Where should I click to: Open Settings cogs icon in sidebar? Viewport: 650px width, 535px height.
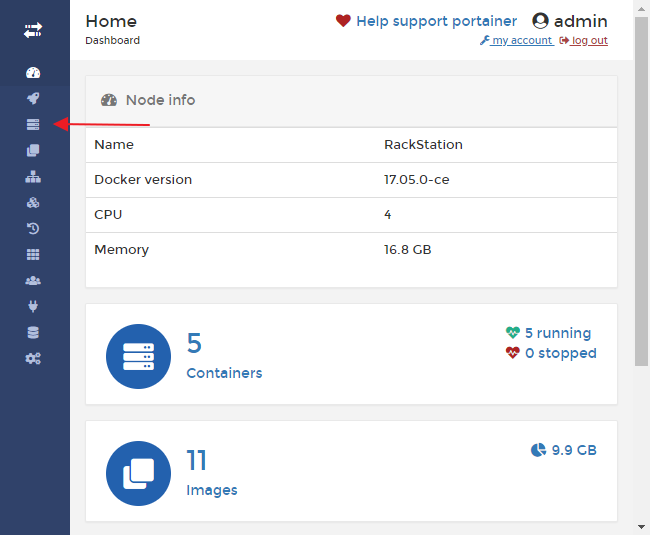click(x=33, y=358)
